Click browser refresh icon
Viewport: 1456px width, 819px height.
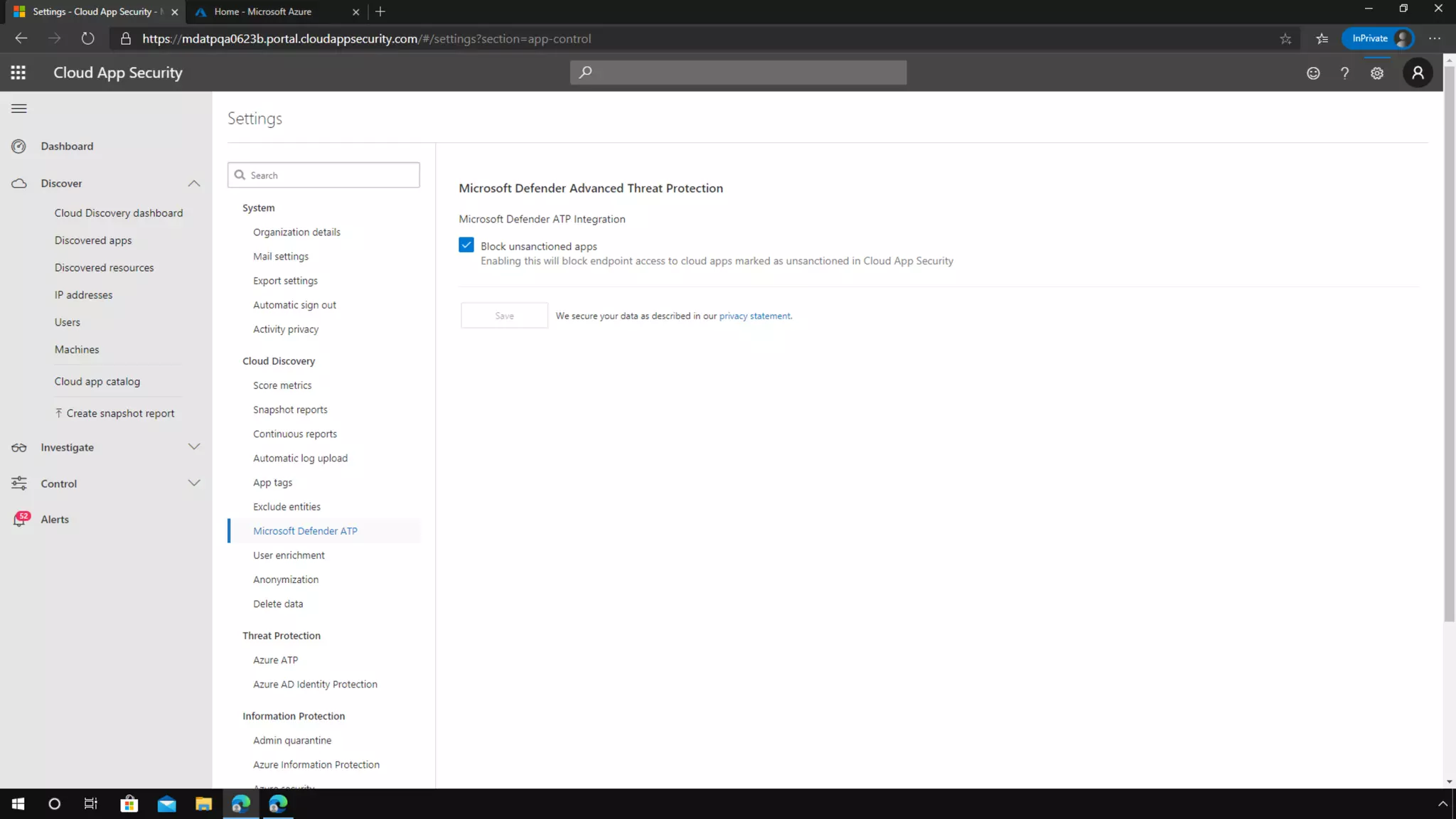pyautogui.click(x=87, y=38)
